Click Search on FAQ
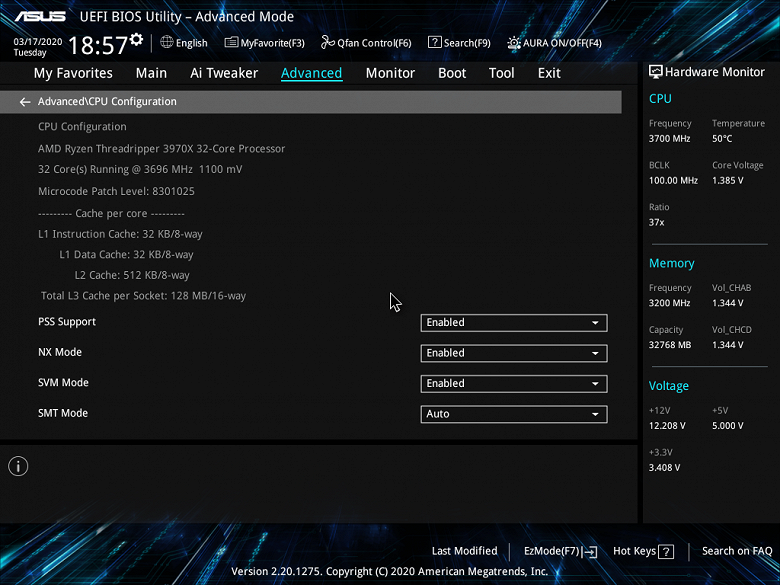The image size is (780, 585). click(737, 551)
